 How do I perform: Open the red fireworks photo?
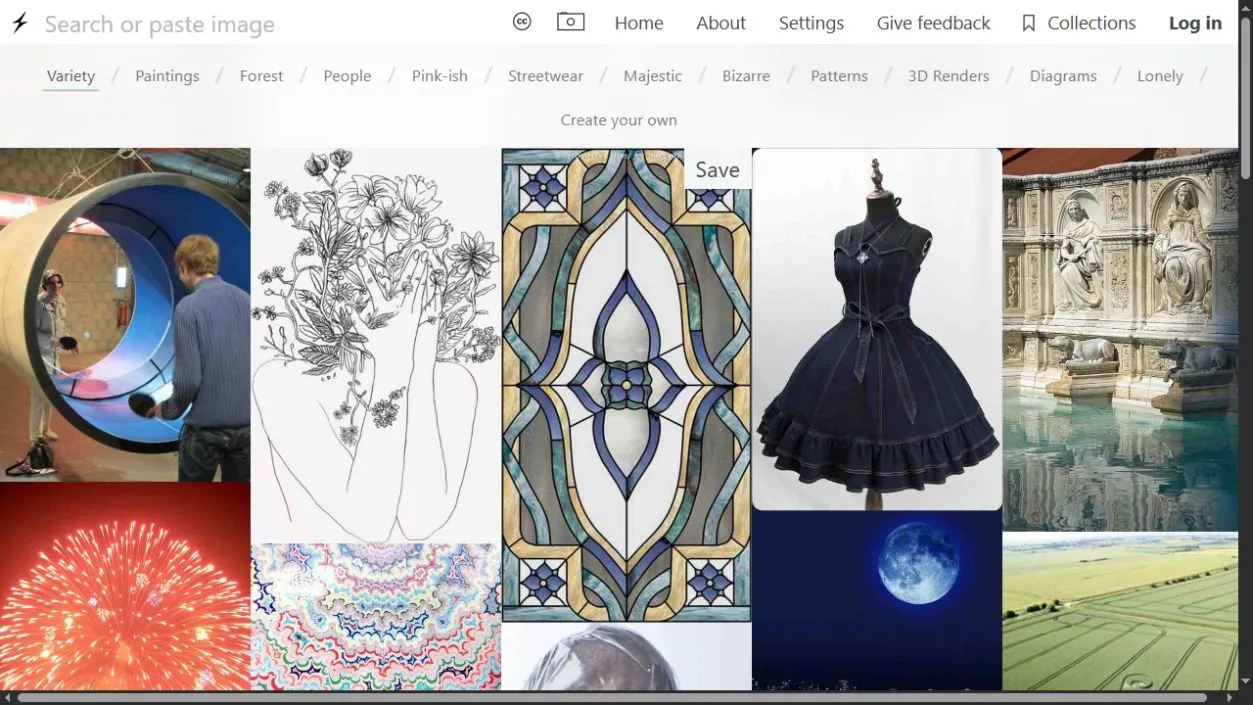coord(125,587)
